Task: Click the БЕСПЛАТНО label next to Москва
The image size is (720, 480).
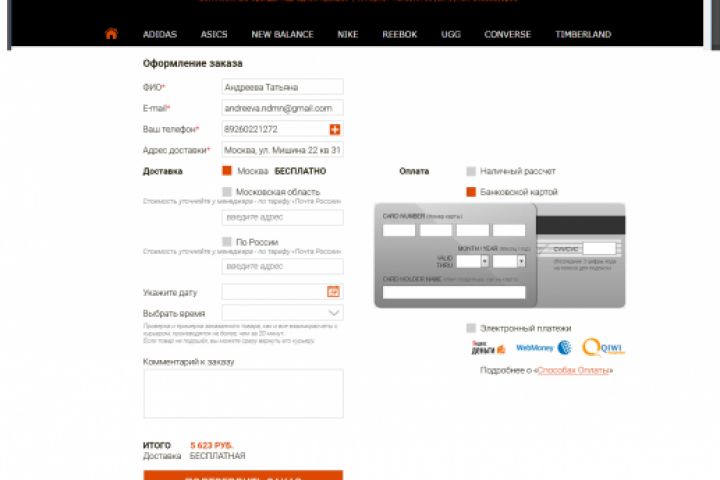Action: click(300, 171)
